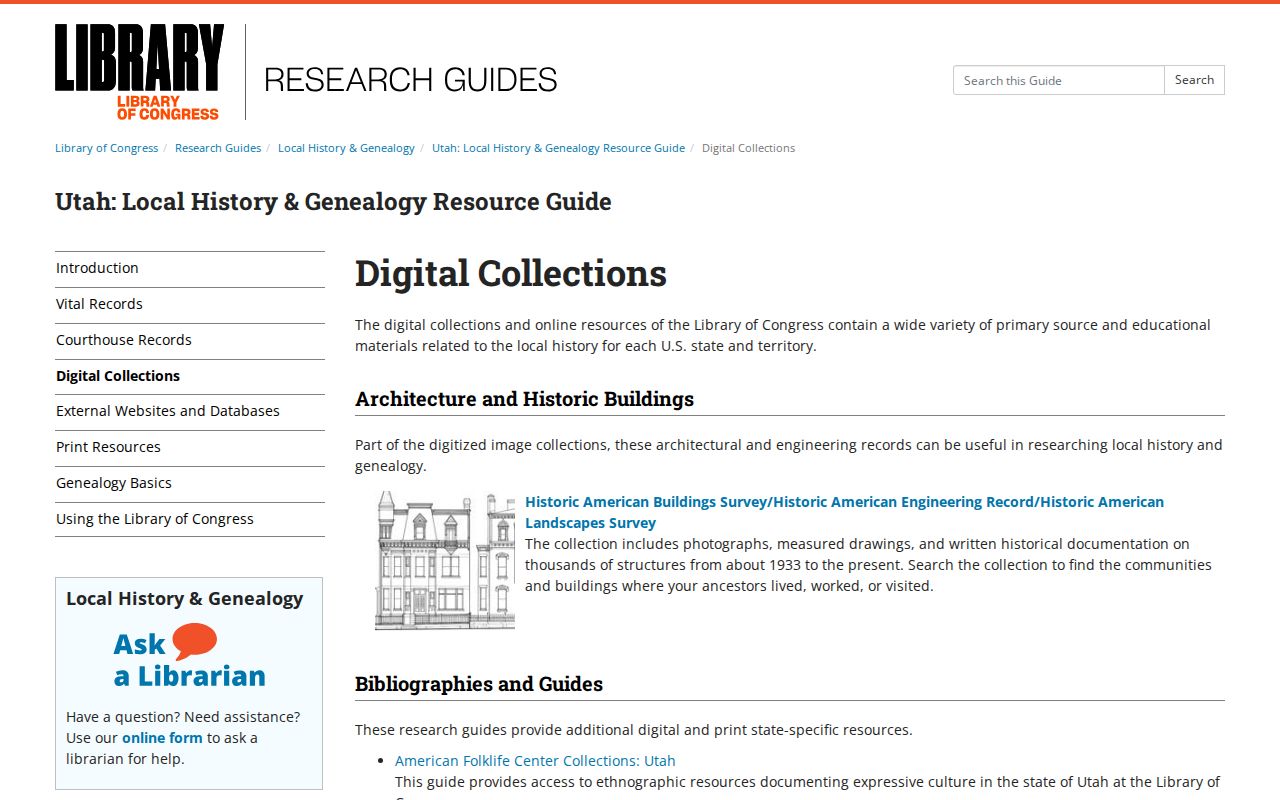The height and width of the screenshot is (800, 1280).
Task: Open the online form link
Action: [162, 738]
